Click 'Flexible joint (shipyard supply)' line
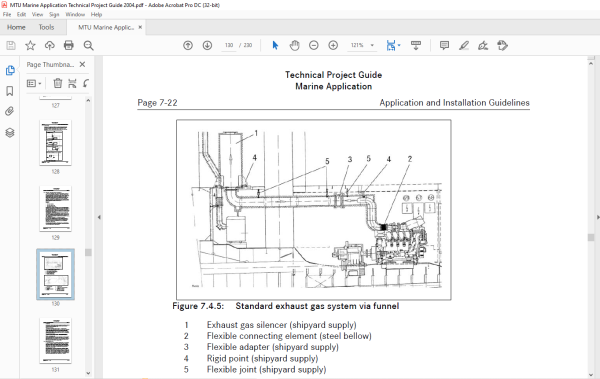The image size is (600, 379). coord(266,369)
